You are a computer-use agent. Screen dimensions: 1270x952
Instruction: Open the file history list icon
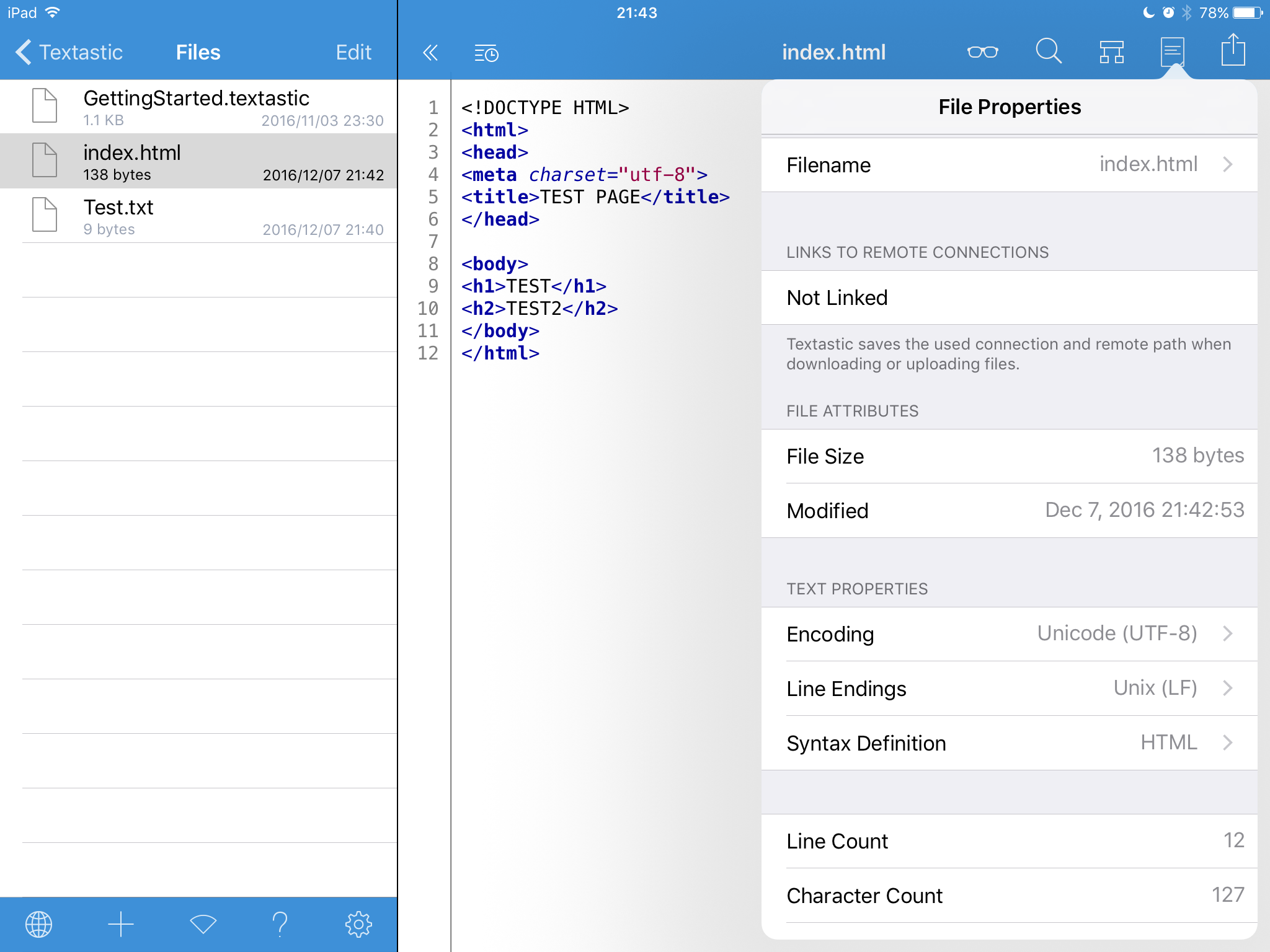486,53
